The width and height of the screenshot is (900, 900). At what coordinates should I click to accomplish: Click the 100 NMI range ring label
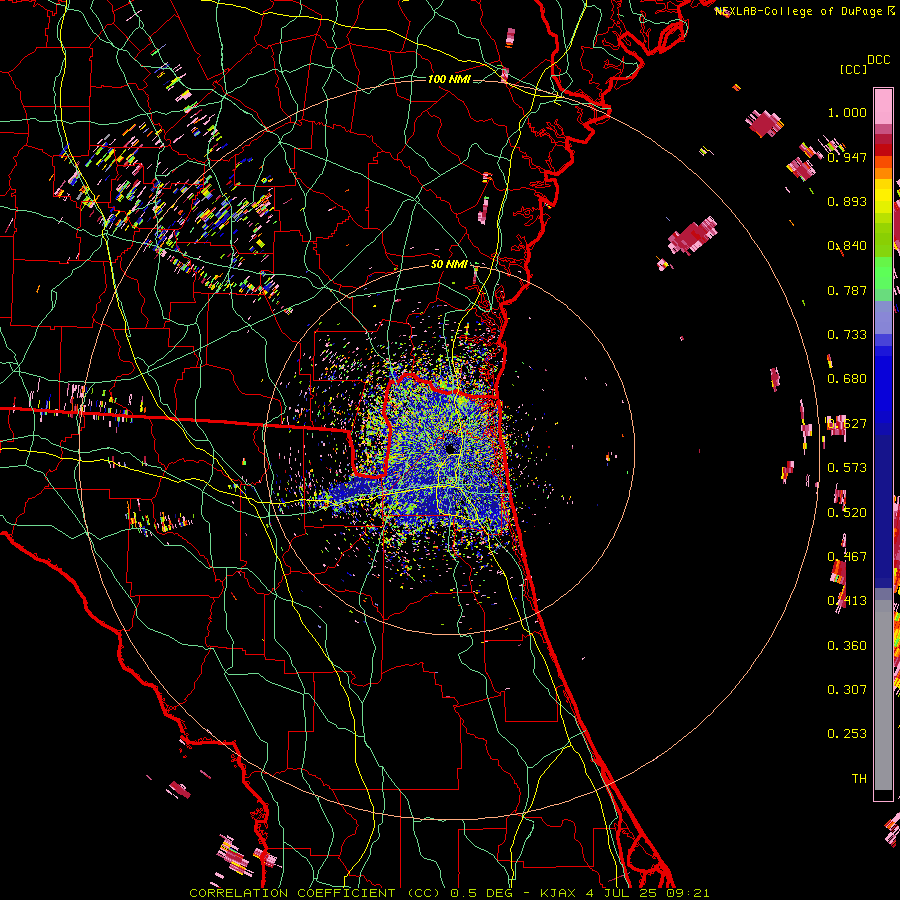449,79
